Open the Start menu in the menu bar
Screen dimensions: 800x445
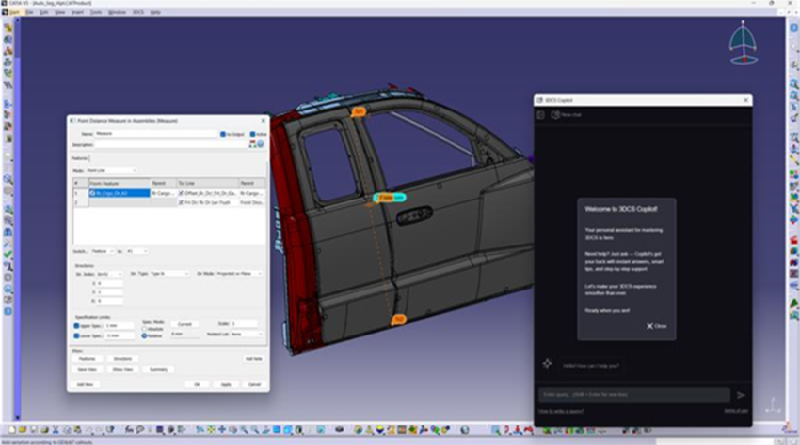click(14, 12)
